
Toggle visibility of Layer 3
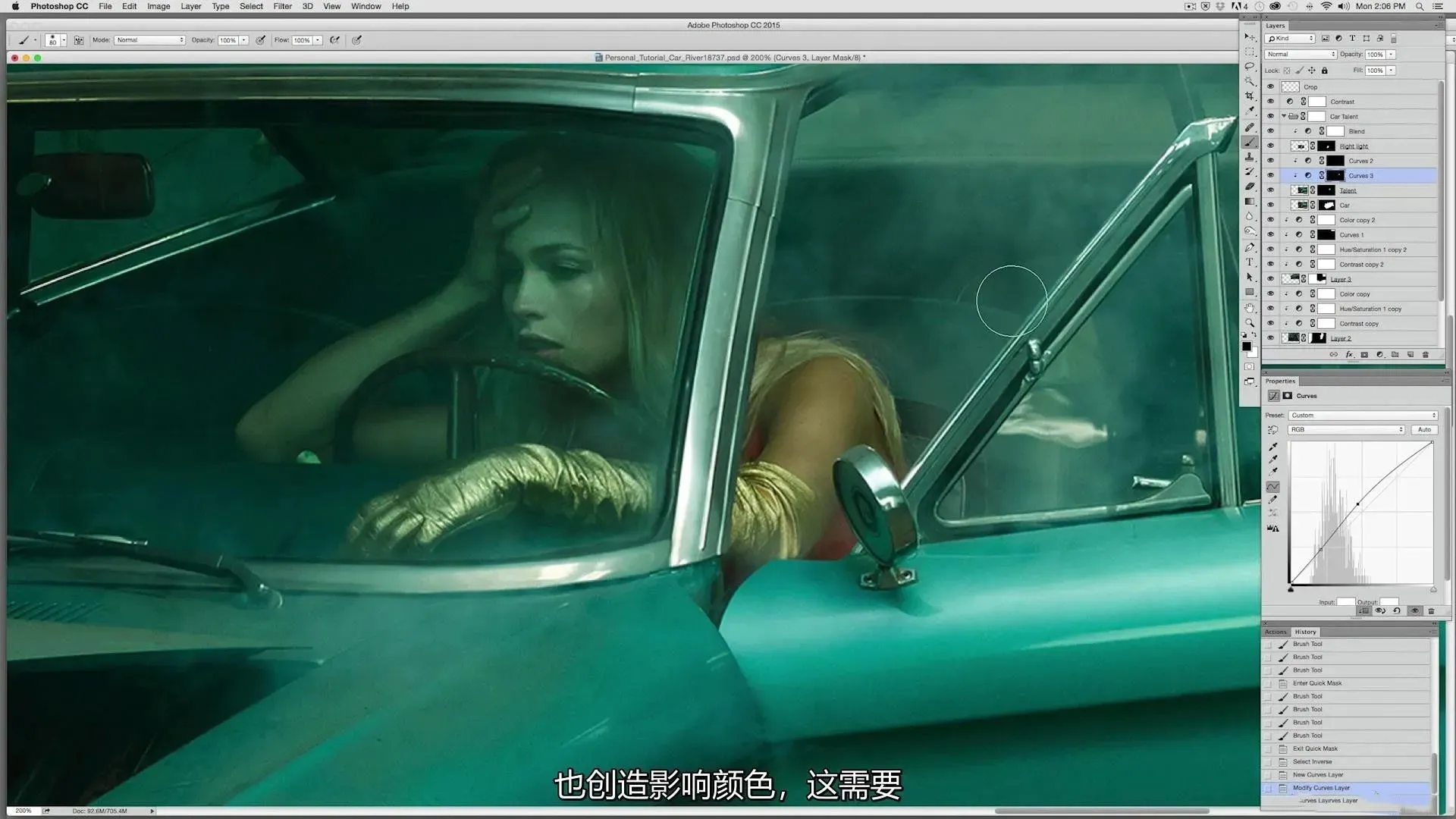pos(1270,279)
